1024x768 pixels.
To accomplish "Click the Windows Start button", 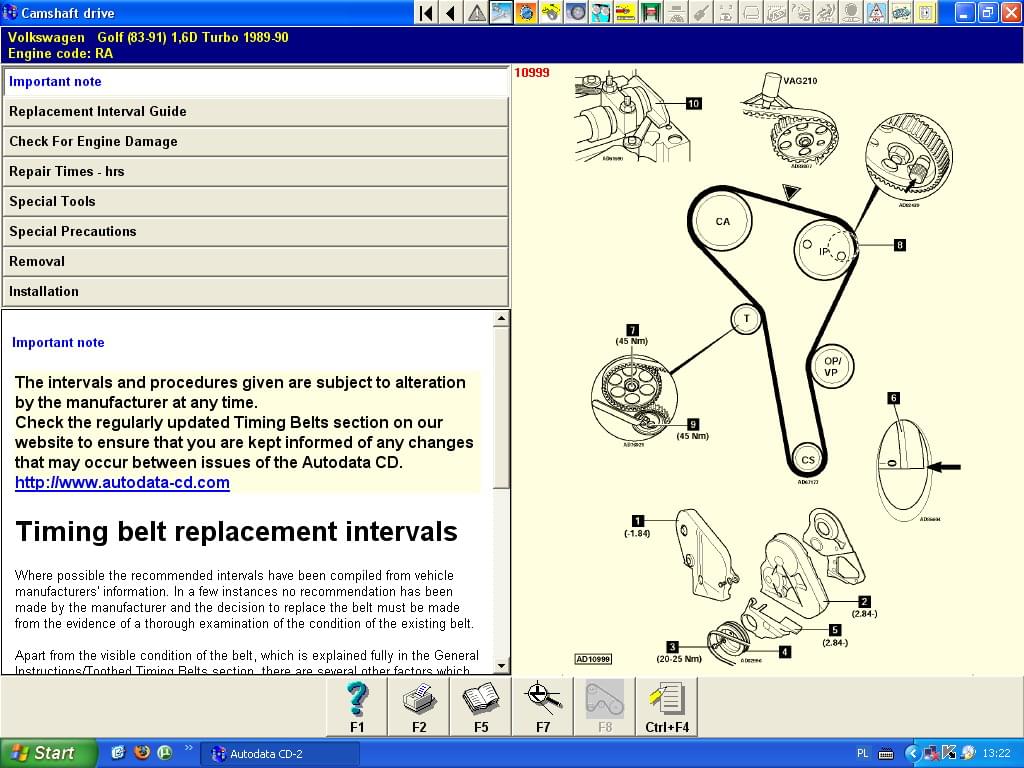I will click(x=47, y=753).
